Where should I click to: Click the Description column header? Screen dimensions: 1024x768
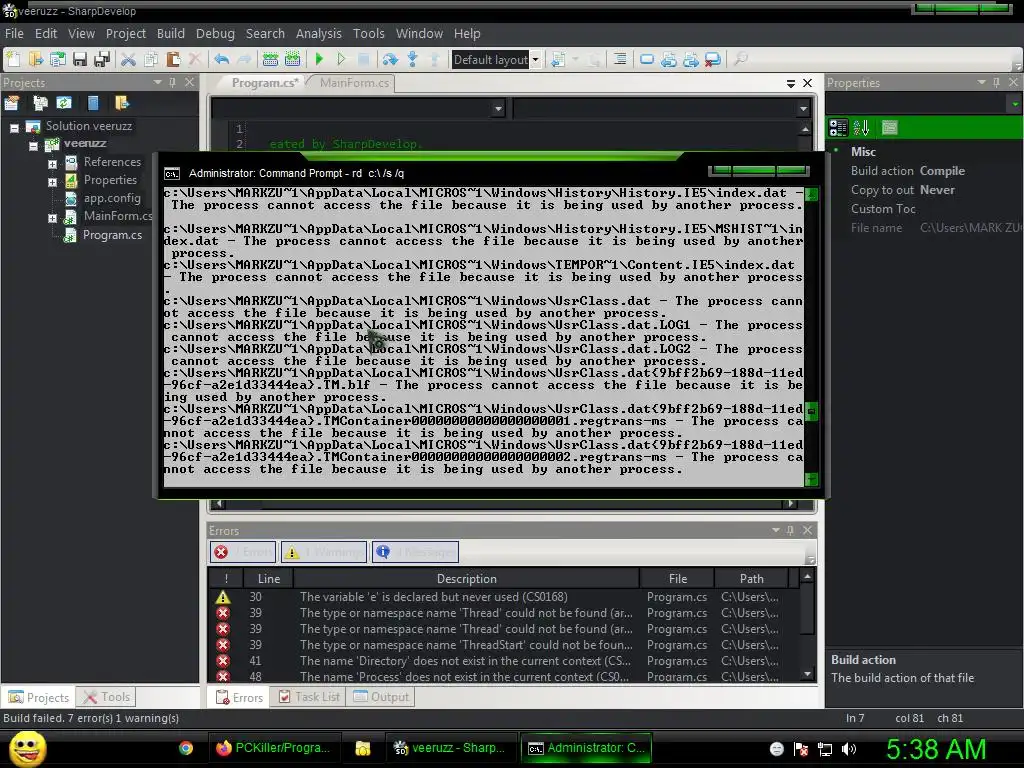click(466, 579)
